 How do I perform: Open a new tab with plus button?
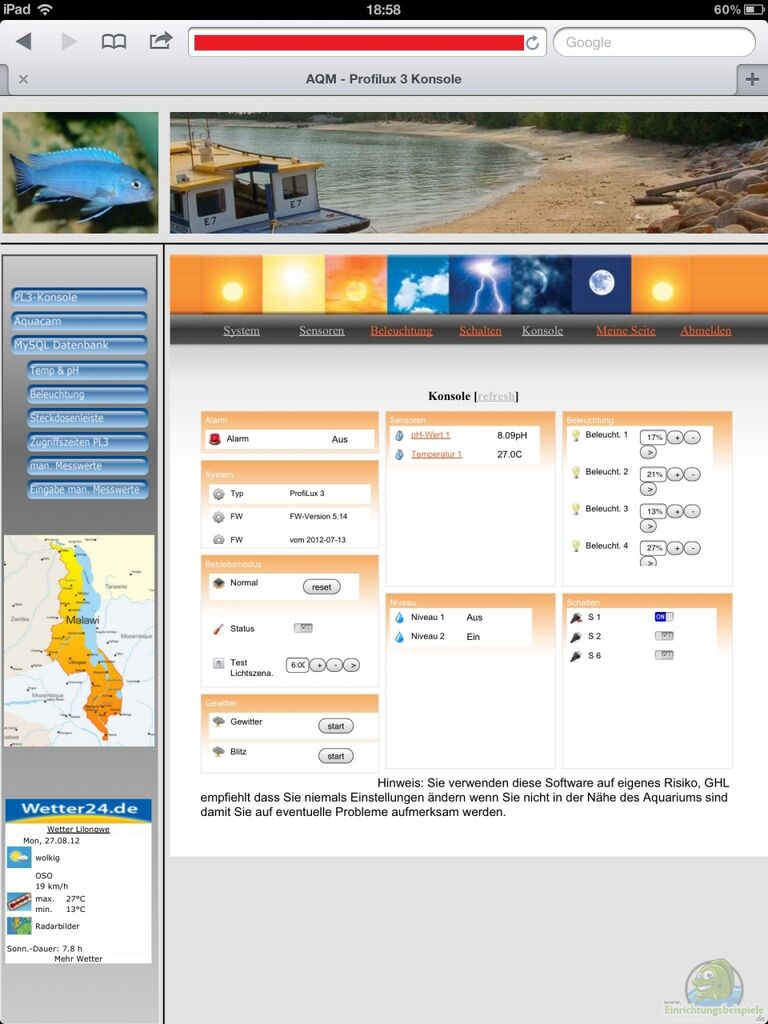[x=751, y=79]
